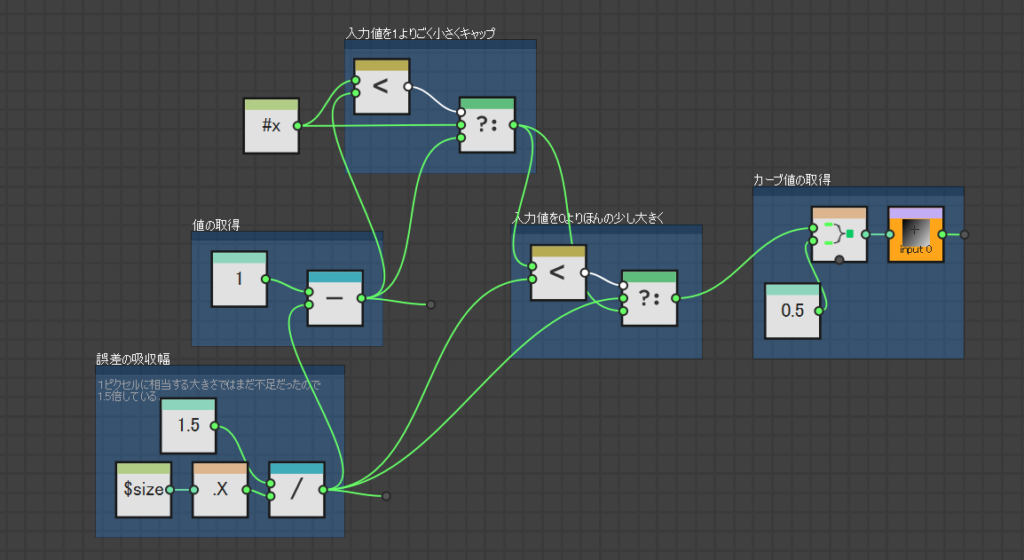Select the constant node with value 1
The width and height of the screenshot is (1024, 560).
[x=239, y=280]
